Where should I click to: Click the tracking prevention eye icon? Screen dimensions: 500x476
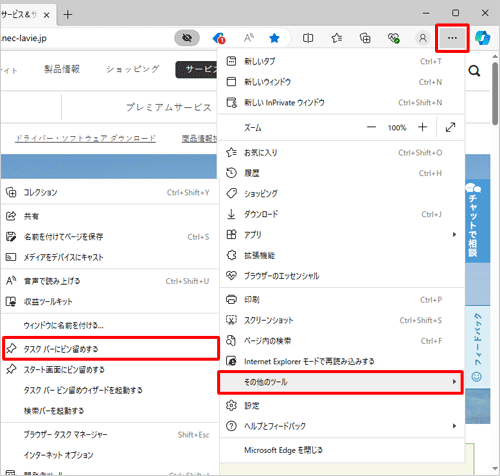click(x=187, y=38)
